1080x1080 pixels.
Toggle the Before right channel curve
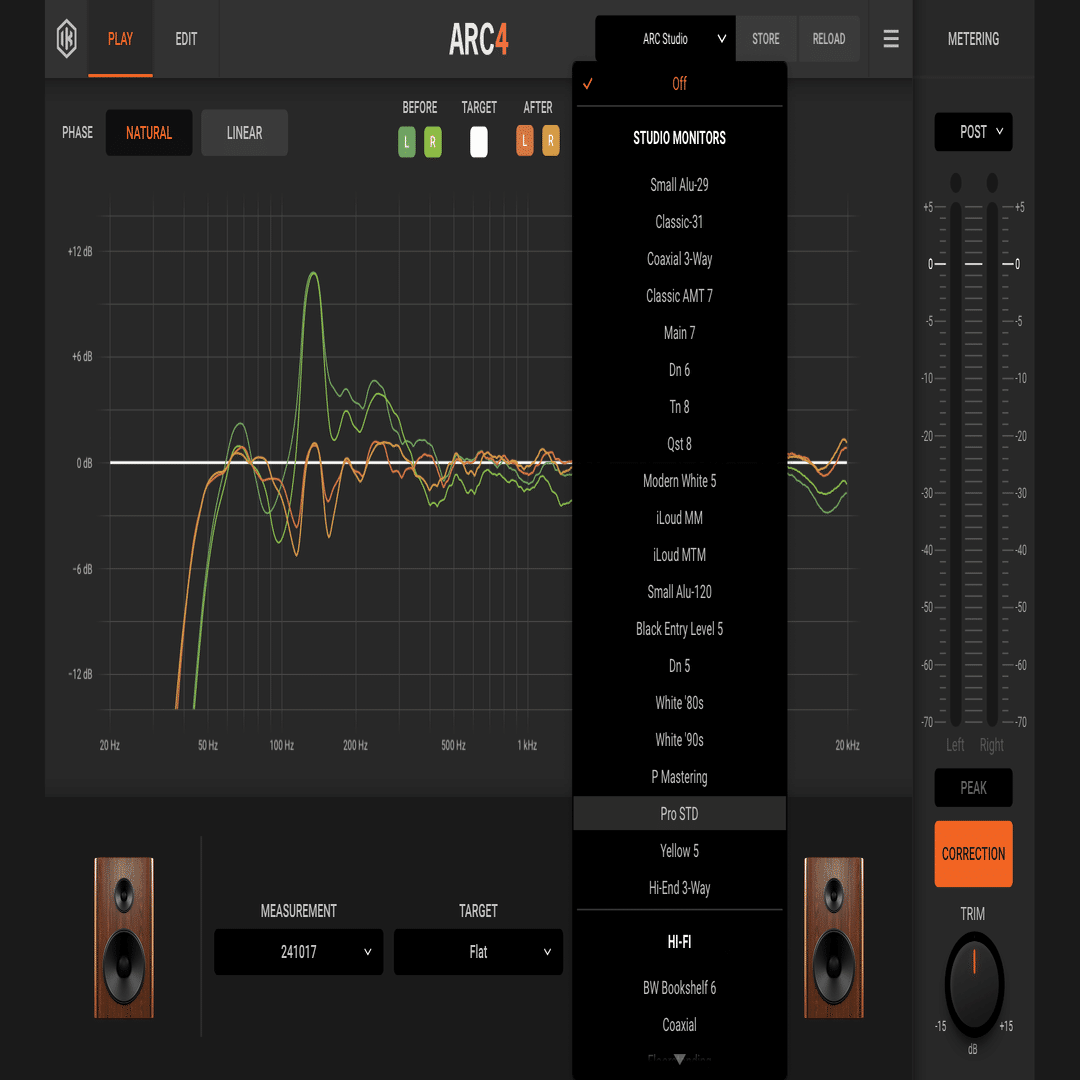point(433,142)
